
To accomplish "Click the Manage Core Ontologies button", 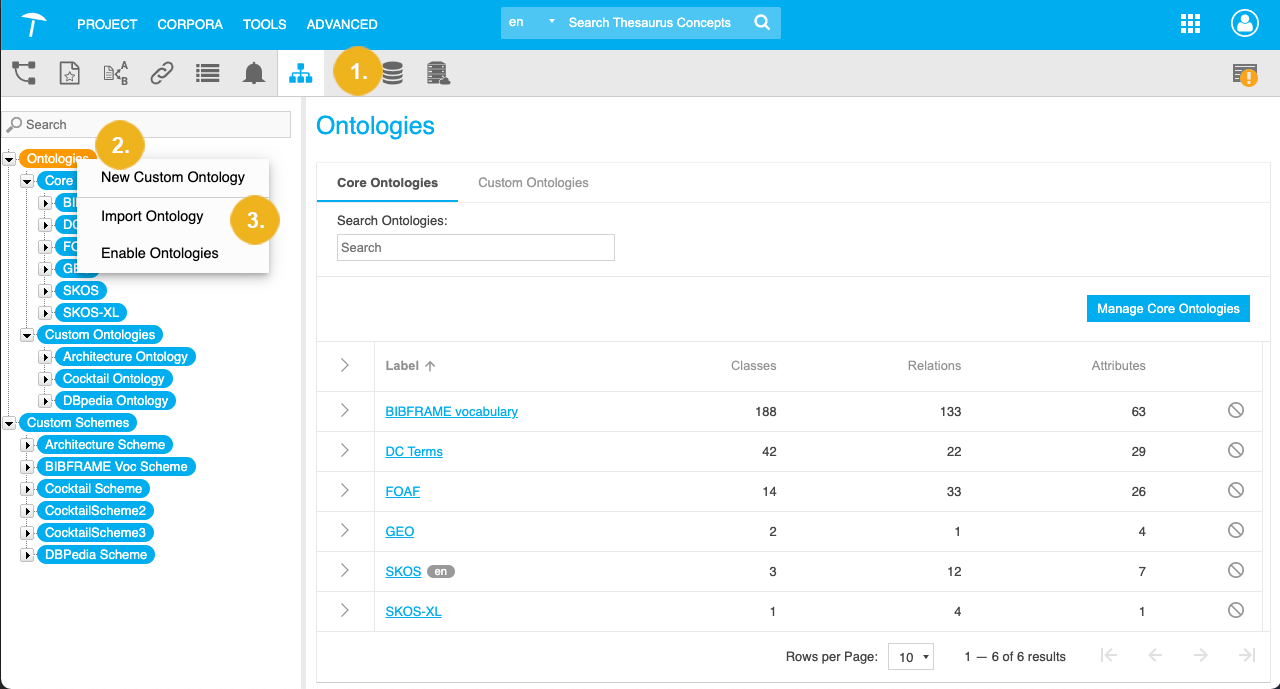I will 1168,308.
